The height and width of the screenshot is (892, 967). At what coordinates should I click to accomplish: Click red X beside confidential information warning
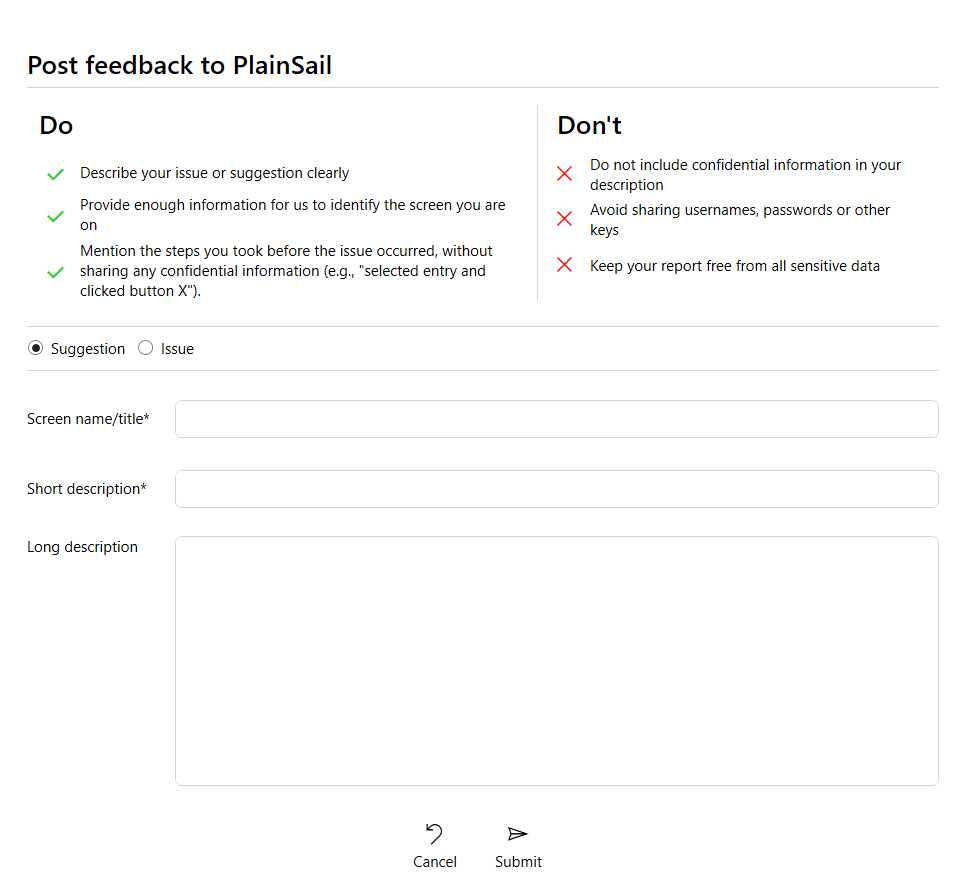pos(564,173)
